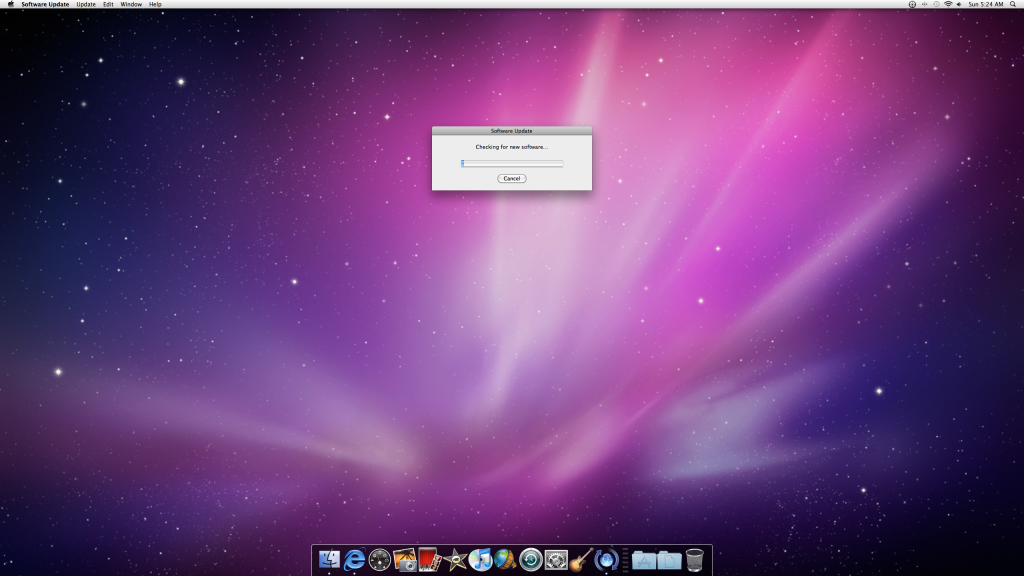
Task: Open the Window menu
Action: (x=131, y=4)
